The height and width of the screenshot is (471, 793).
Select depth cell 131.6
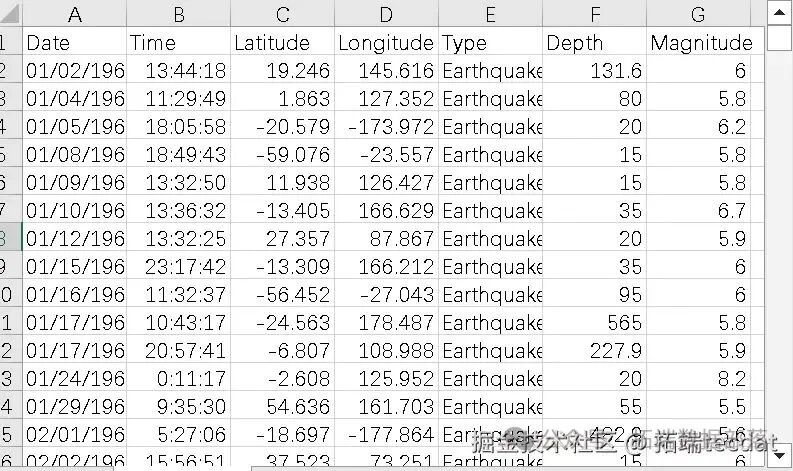595,70
